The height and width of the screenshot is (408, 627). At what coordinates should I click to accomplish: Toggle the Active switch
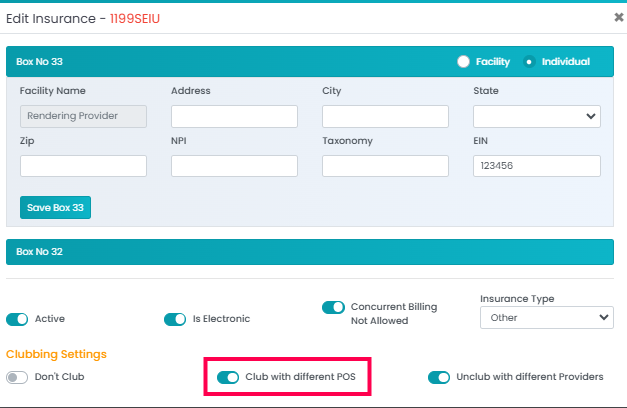click(x=18, y=319)
